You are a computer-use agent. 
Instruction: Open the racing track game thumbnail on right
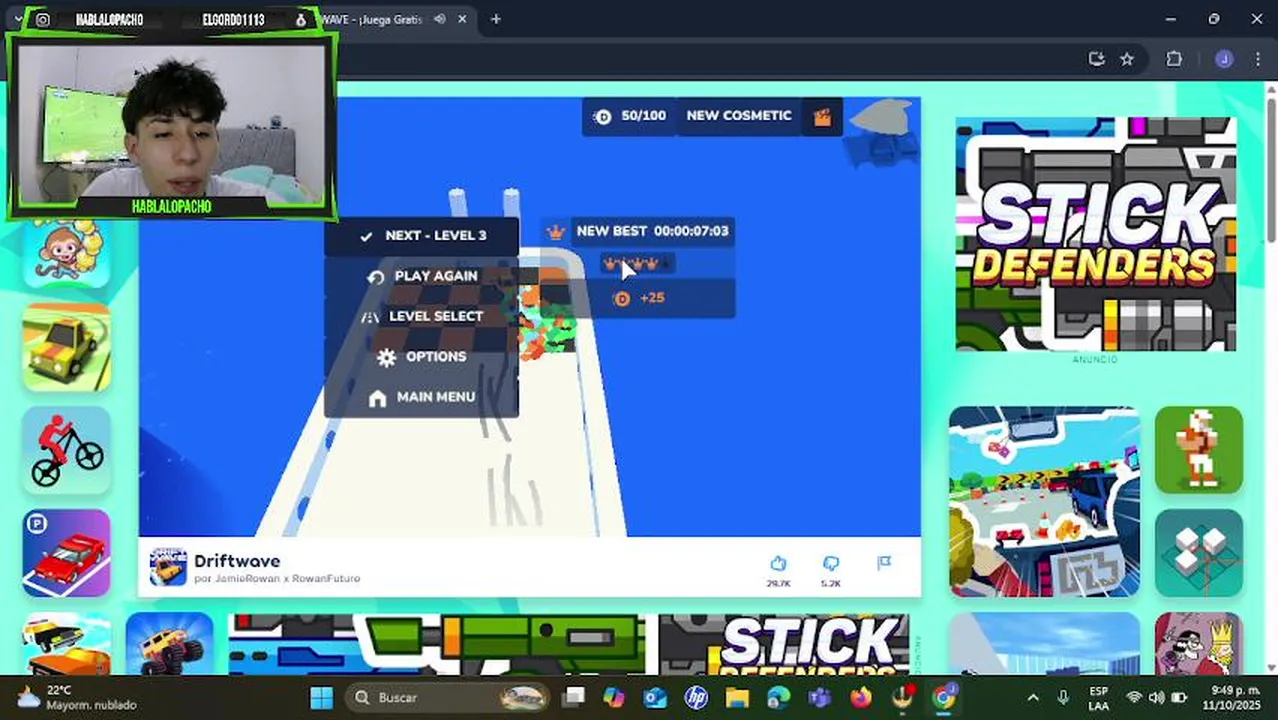point(1044,501)
